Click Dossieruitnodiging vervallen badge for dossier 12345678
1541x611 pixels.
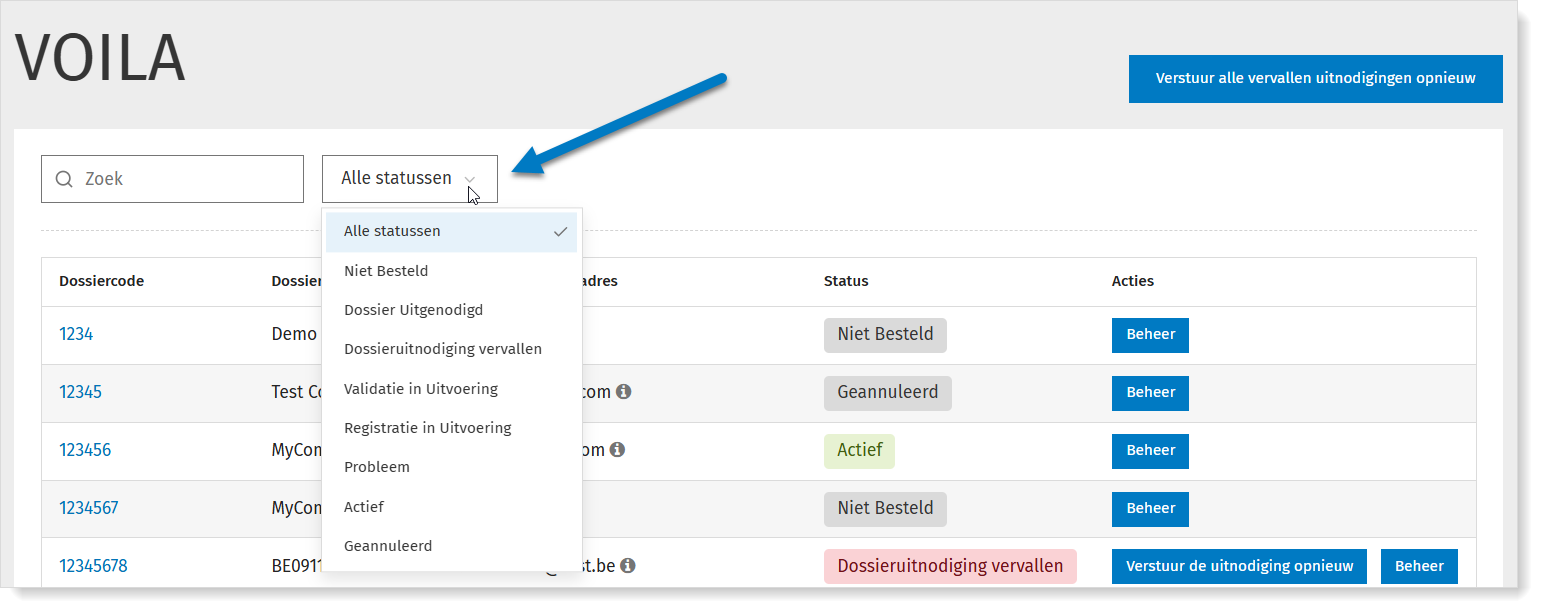[950, 566]
